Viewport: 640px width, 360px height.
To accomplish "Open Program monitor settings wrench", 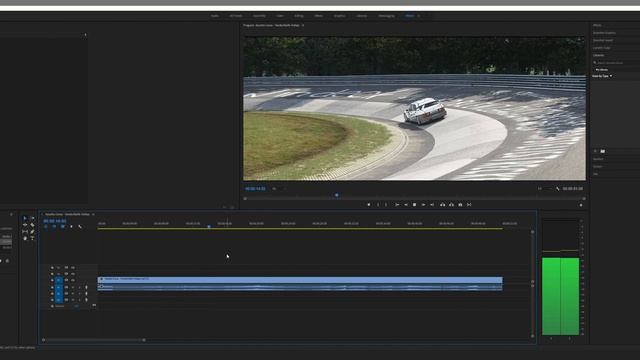I will 558,189.
